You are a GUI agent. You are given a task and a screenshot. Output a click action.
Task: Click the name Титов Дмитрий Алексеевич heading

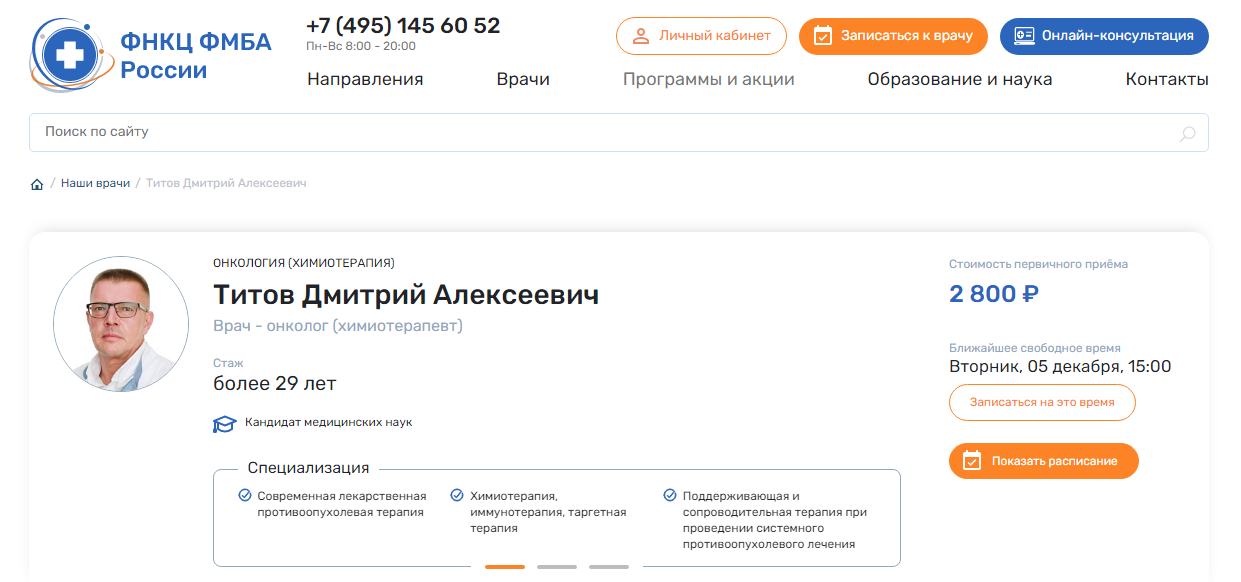406,295
